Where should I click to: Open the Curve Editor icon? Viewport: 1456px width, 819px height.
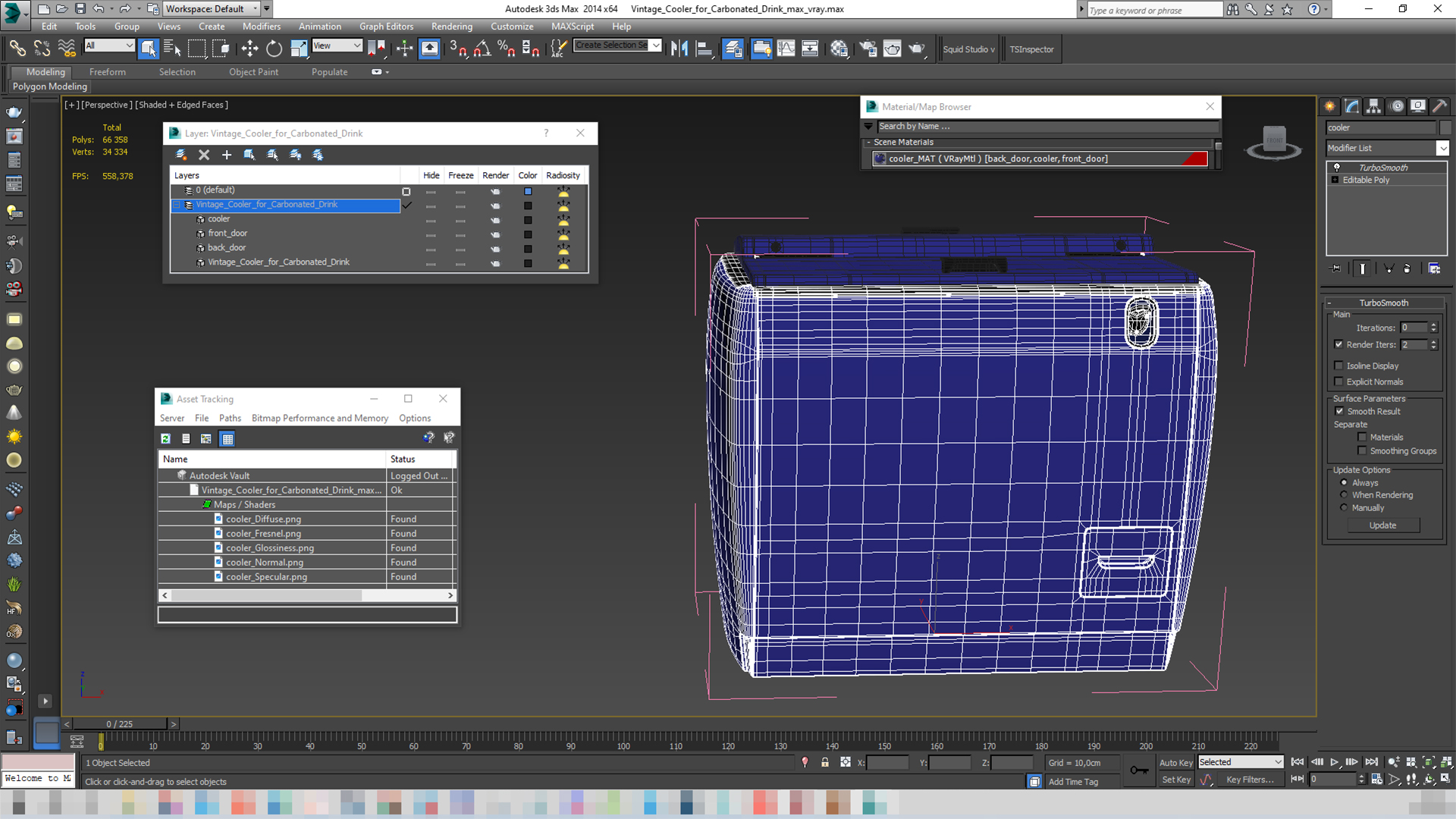(786, 49)
